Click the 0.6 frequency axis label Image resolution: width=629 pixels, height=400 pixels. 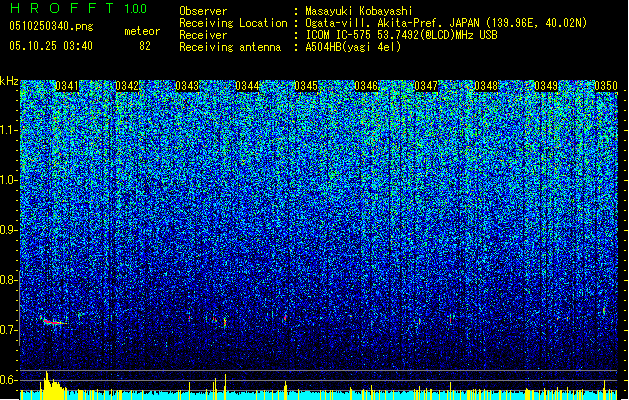(x=9, y=380)
